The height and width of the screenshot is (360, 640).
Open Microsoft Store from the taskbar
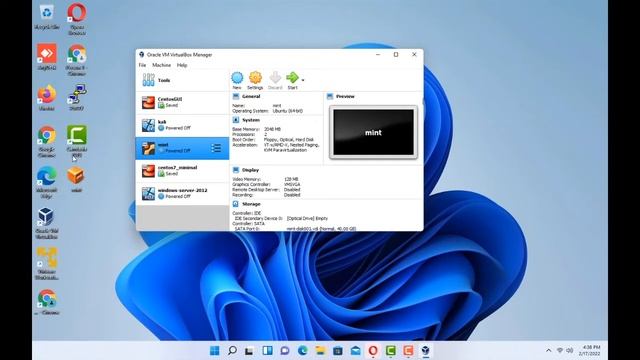tap(338, 350)
